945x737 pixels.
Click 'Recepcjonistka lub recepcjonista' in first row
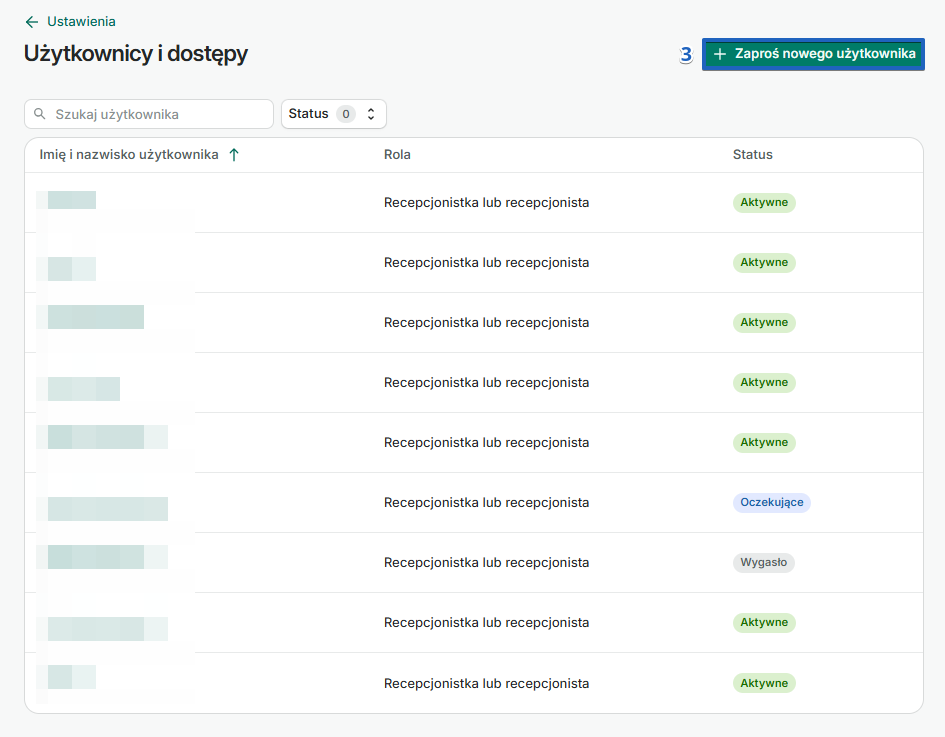pyautogui.click(x=487, y=202)
